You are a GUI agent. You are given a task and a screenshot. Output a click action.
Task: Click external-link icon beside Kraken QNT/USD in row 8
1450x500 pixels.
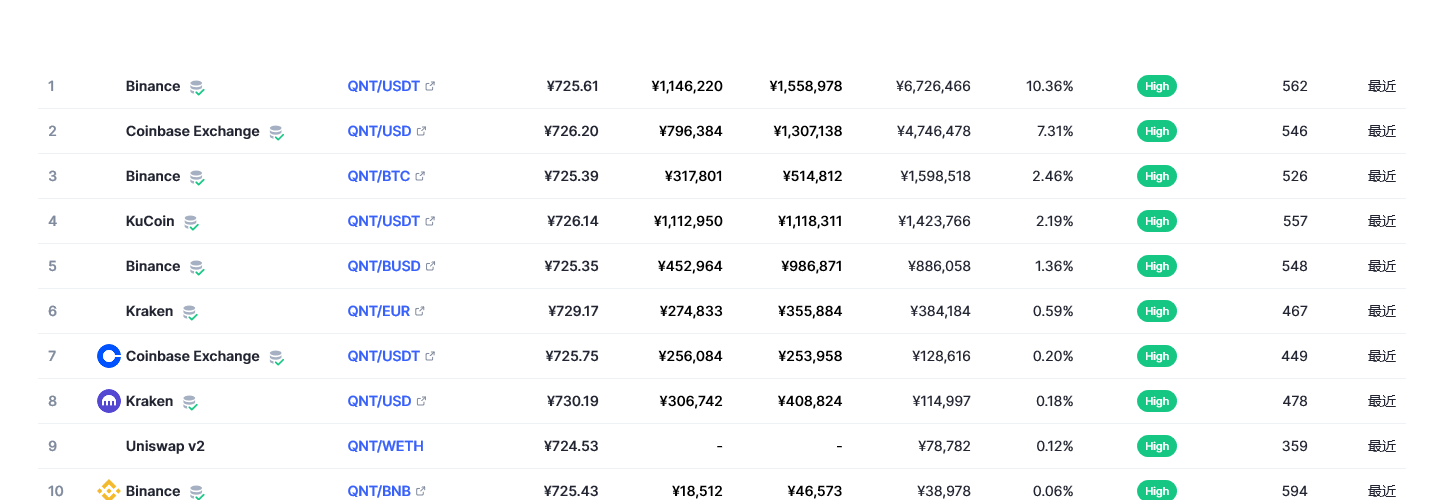tap(421, 401)
